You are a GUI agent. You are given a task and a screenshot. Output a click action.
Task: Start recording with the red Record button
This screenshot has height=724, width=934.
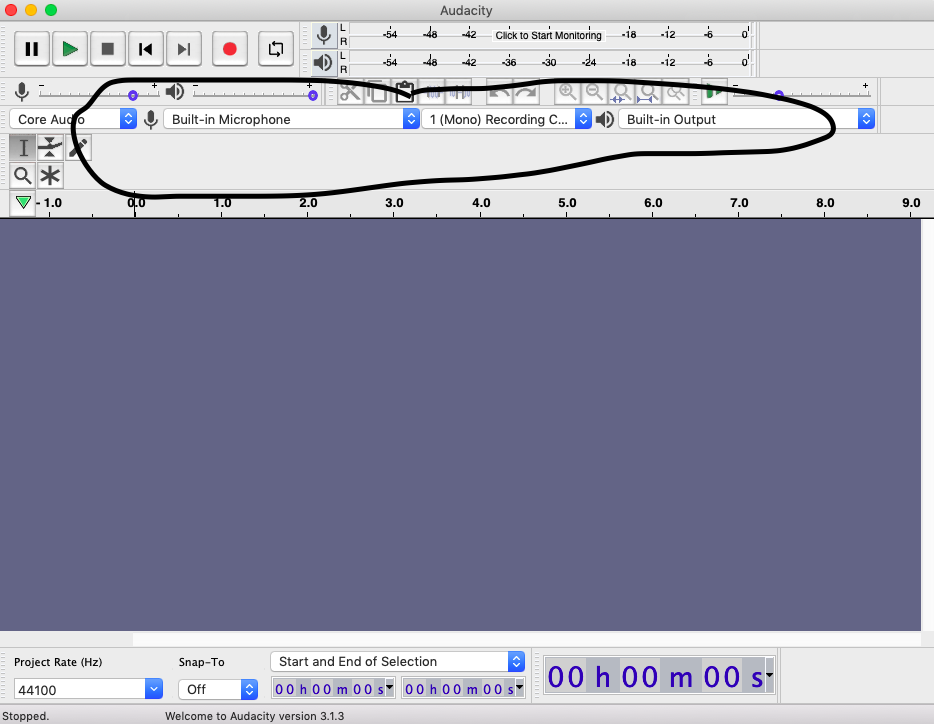(x=230, y=49)
